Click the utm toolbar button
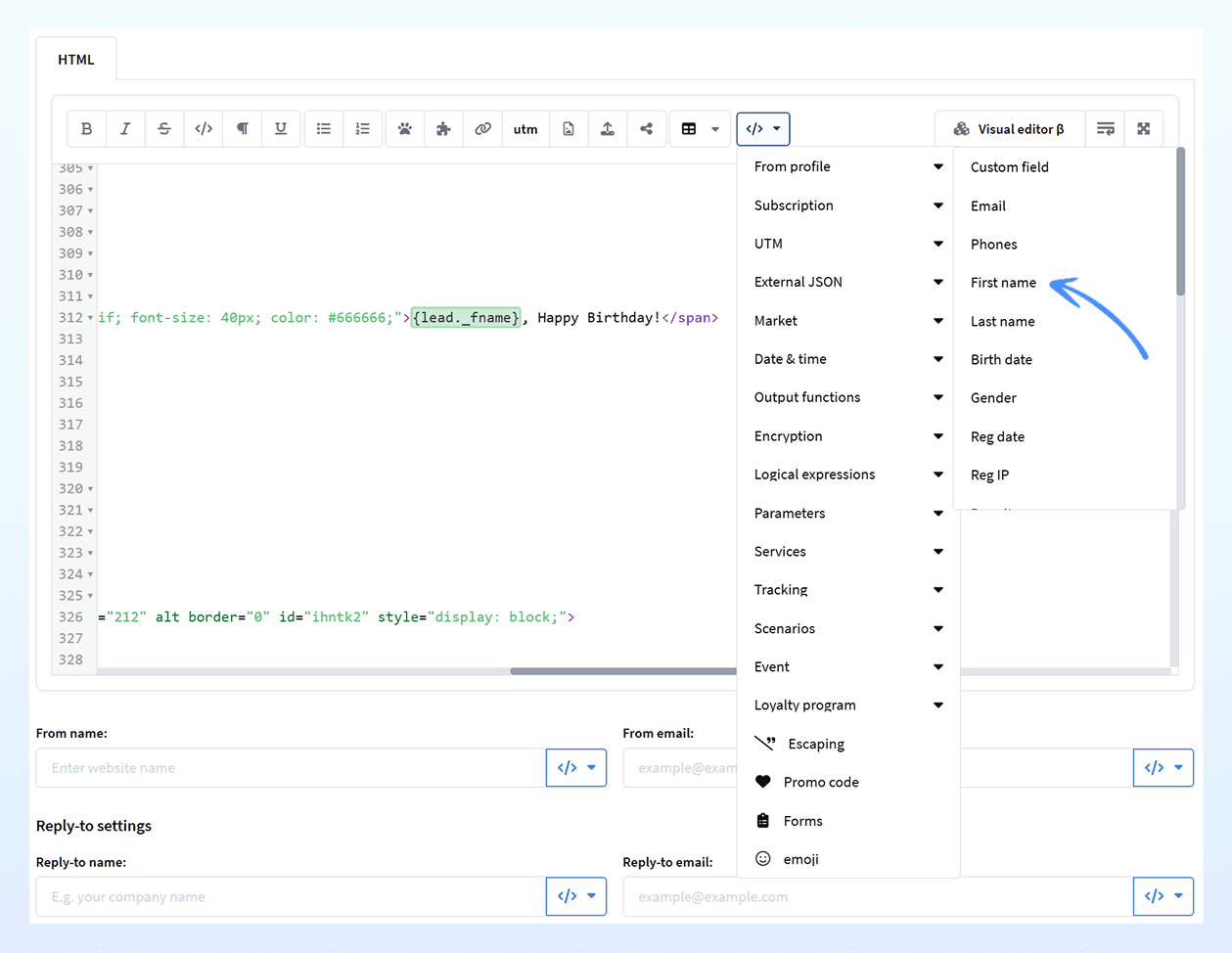Screen dimensions: 1232x953 pyautogui.click(x=525, y=129)
